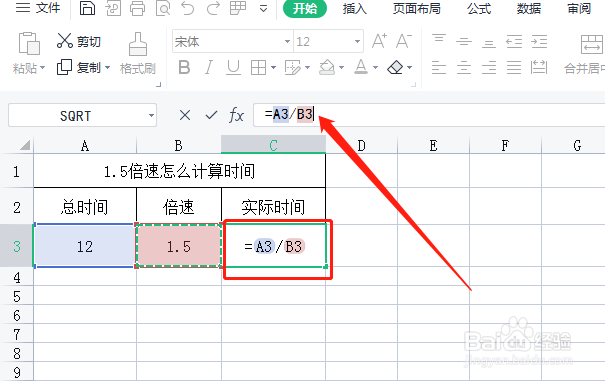
Task: Open font settings dialog launcher
Action: coord(413,84)
